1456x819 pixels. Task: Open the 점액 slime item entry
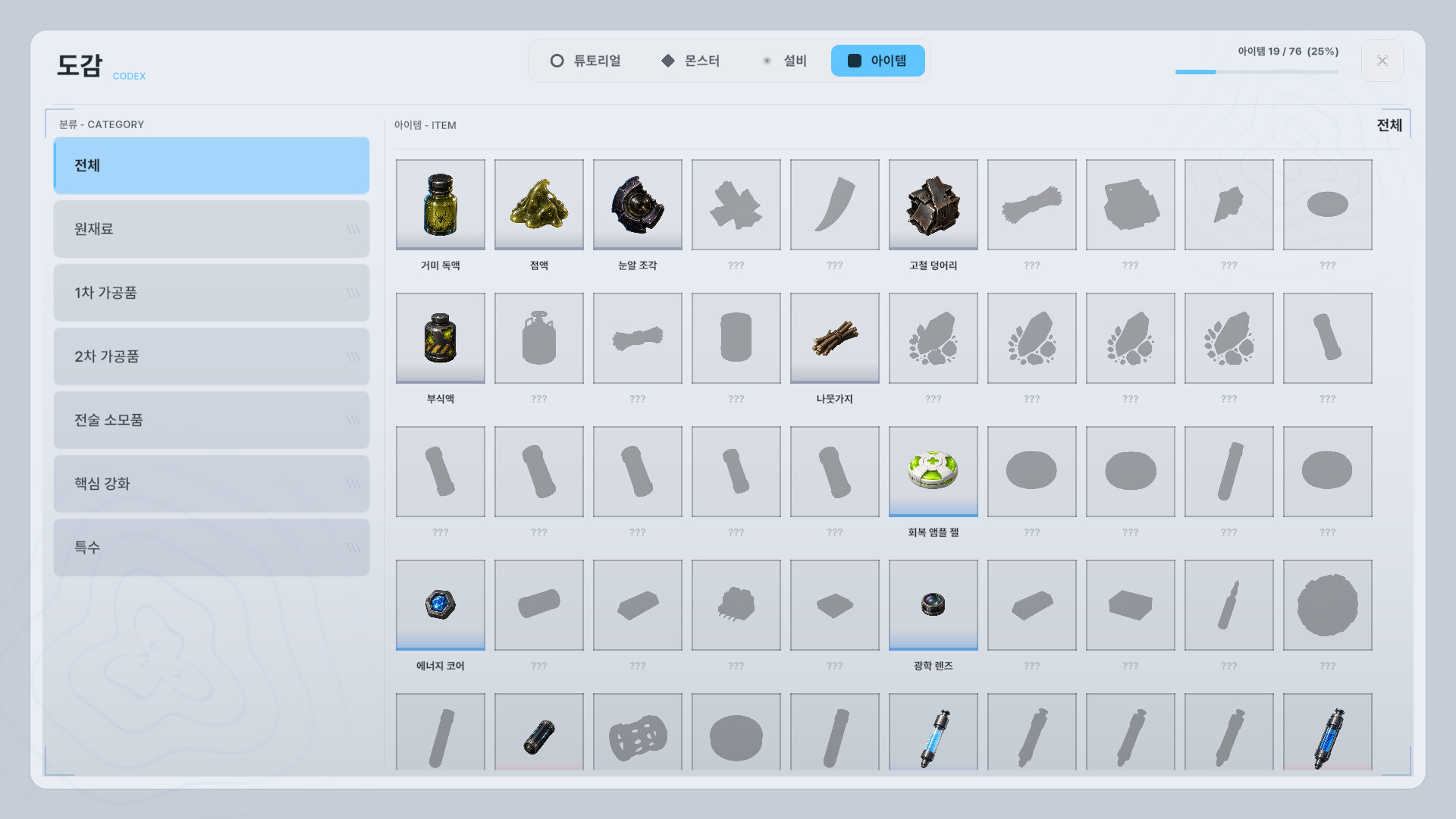(x=538, y=205)
